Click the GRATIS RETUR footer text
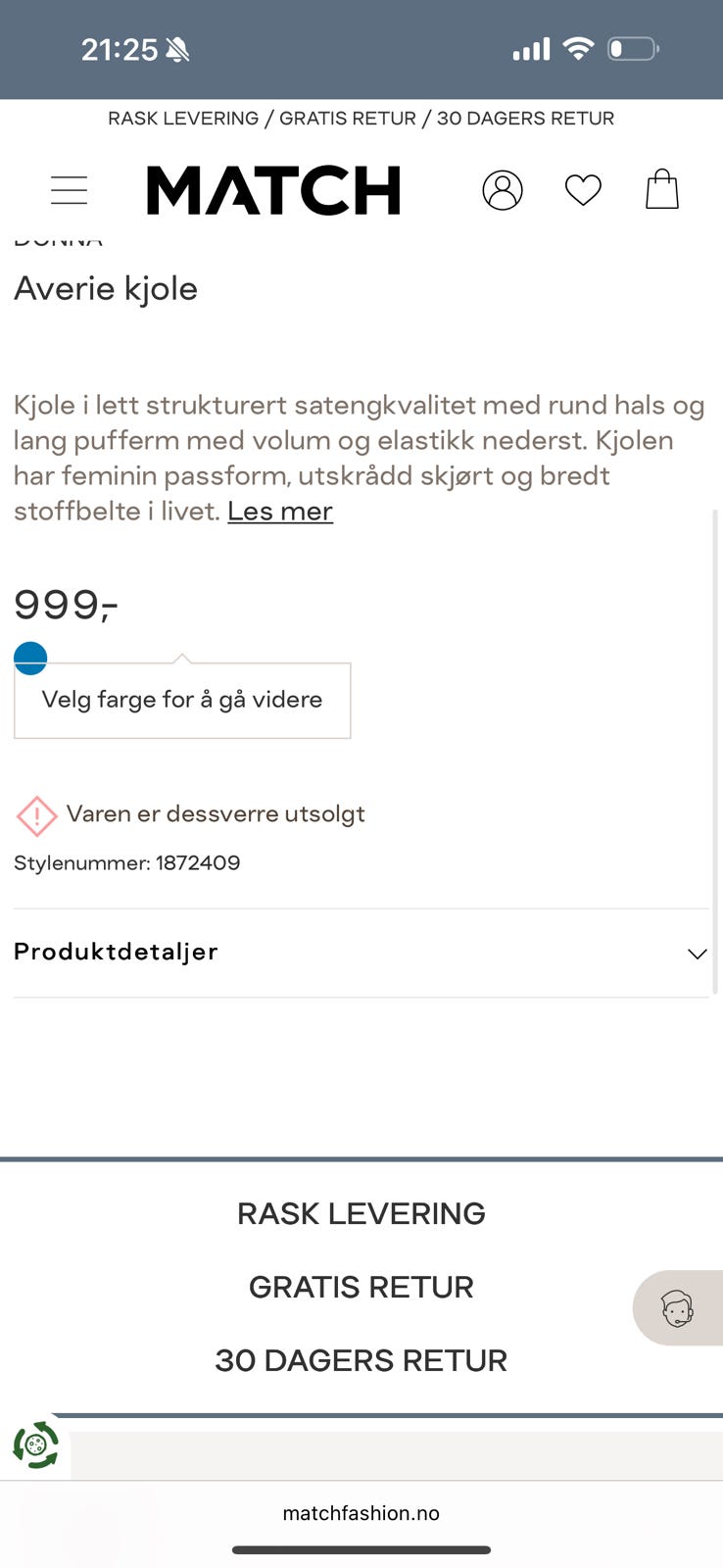Image resolution: width=723 pixels, height=1568 pixels. tap(361, 1287)
